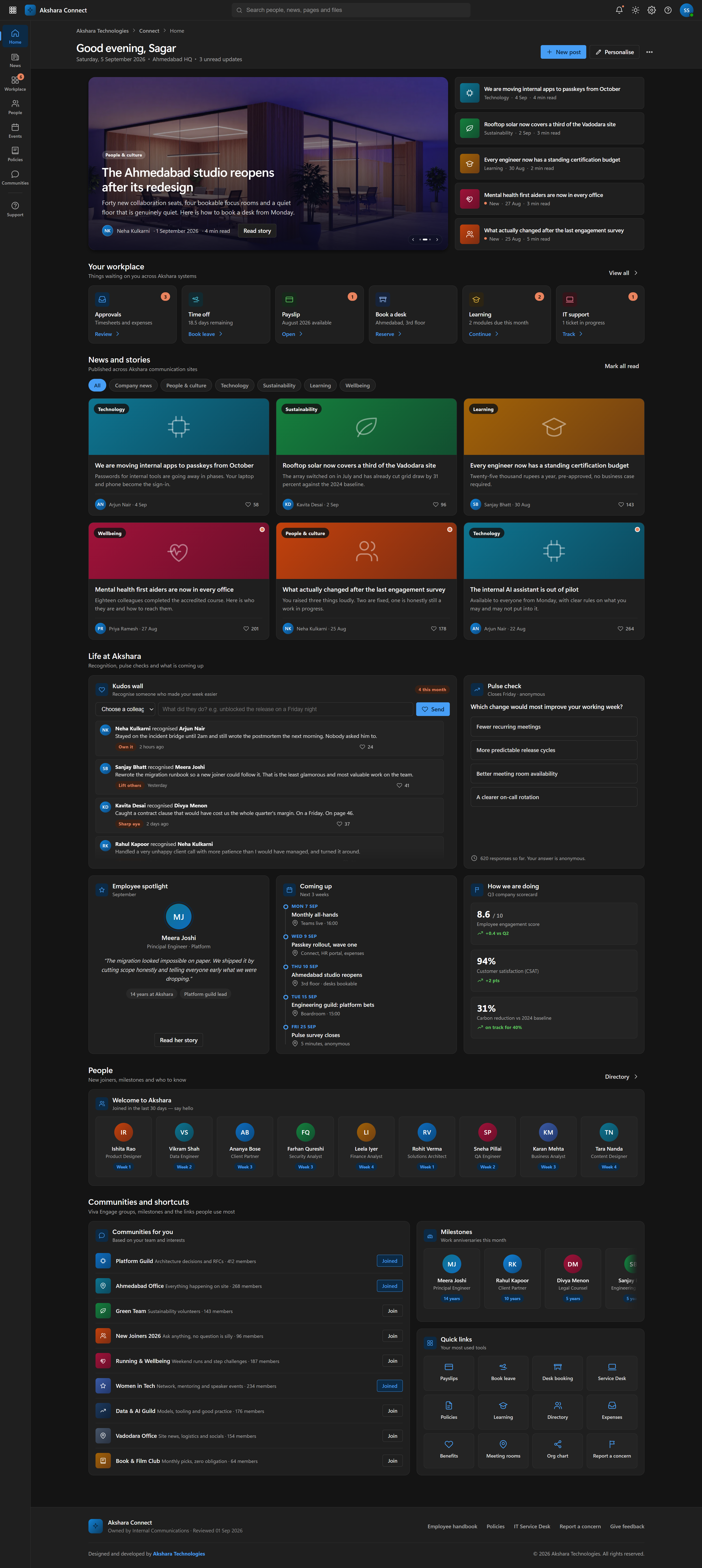Open Report a concern quick link
The width and height of the screenshot is (702, 1568).
pyautogui.click(x=612, y=1450)
